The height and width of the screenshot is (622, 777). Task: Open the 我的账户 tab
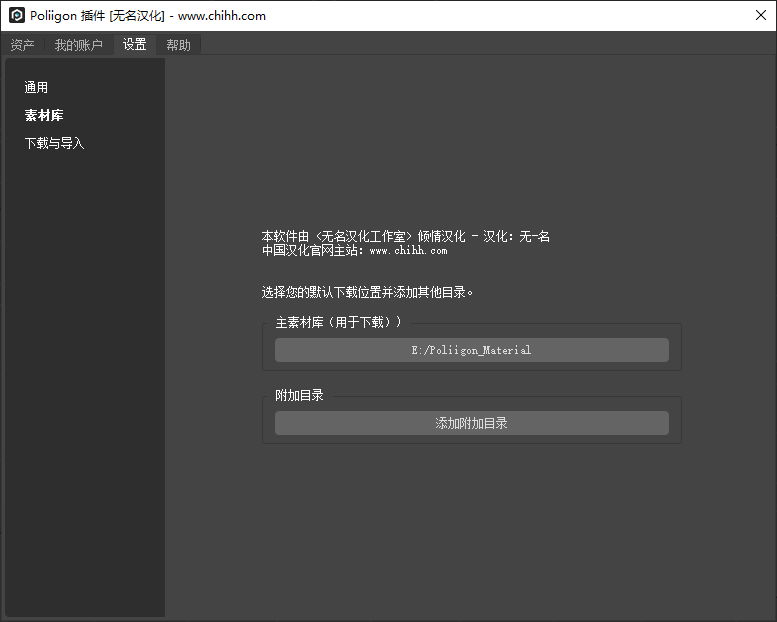(78, 45)
